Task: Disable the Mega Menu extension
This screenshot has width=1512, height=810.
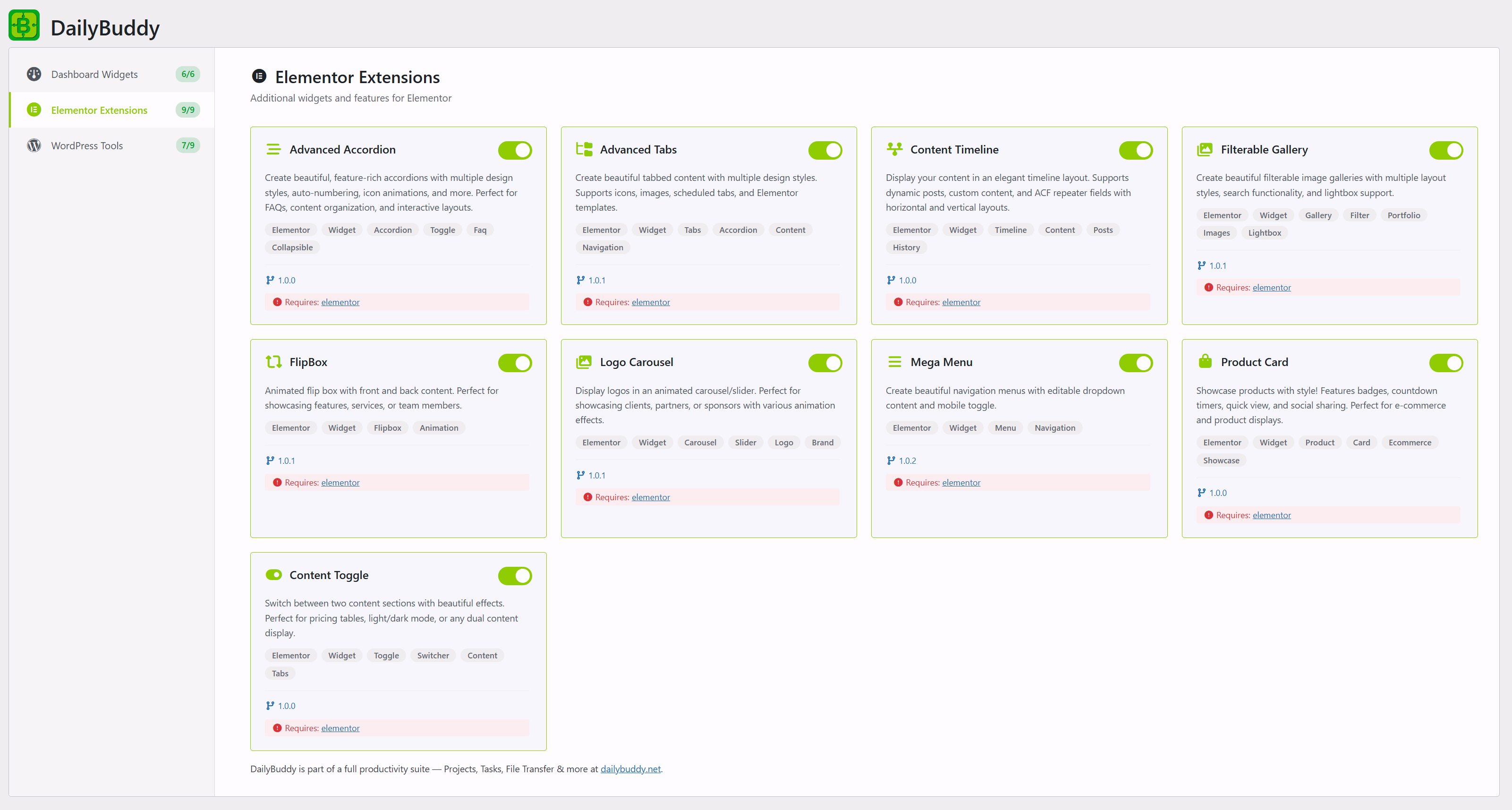Action: click(x=1136, y=362)
